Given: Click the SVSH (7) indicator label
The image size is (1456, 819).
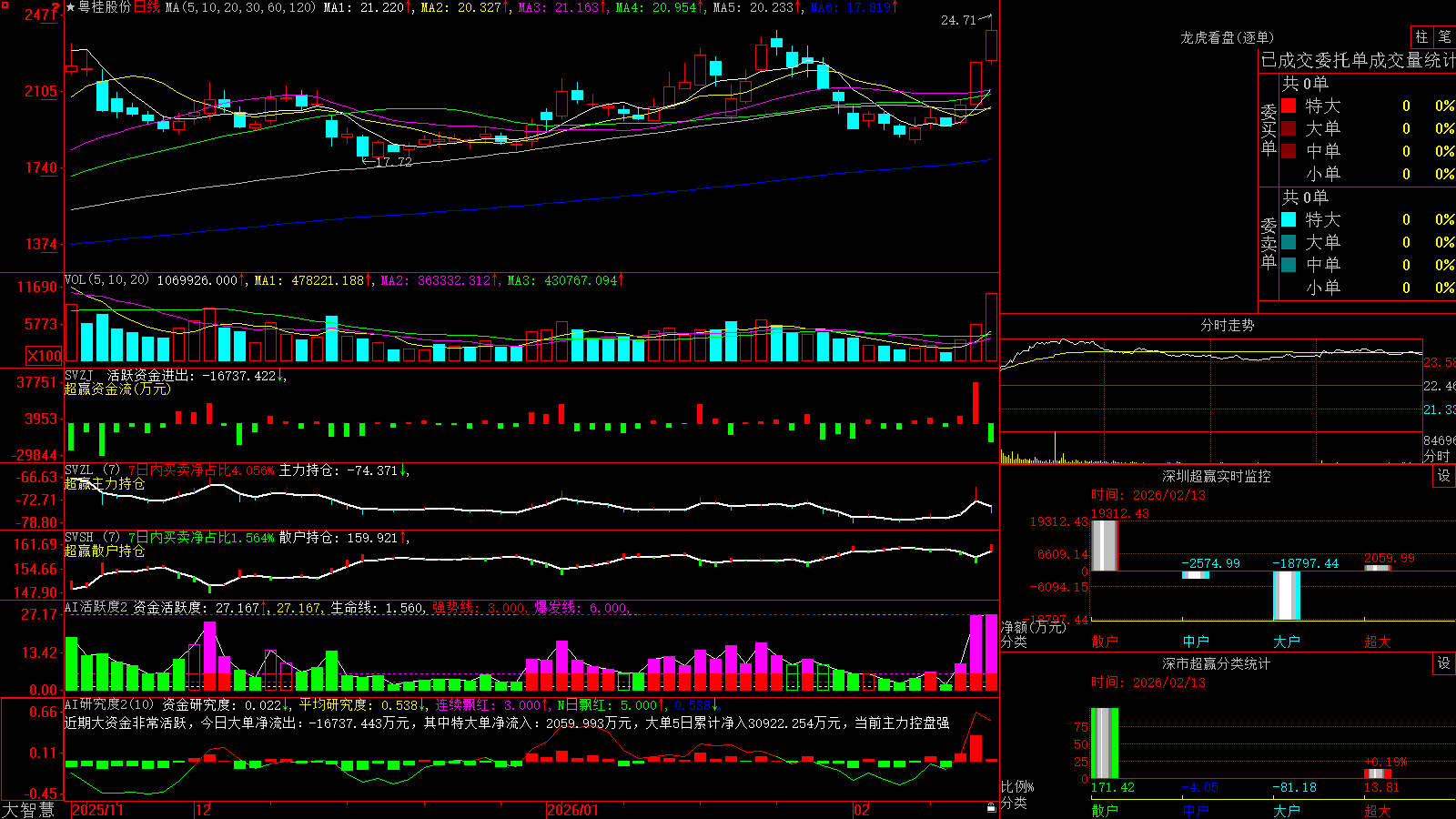Looking at the screenshot, I should click(92, 538).
